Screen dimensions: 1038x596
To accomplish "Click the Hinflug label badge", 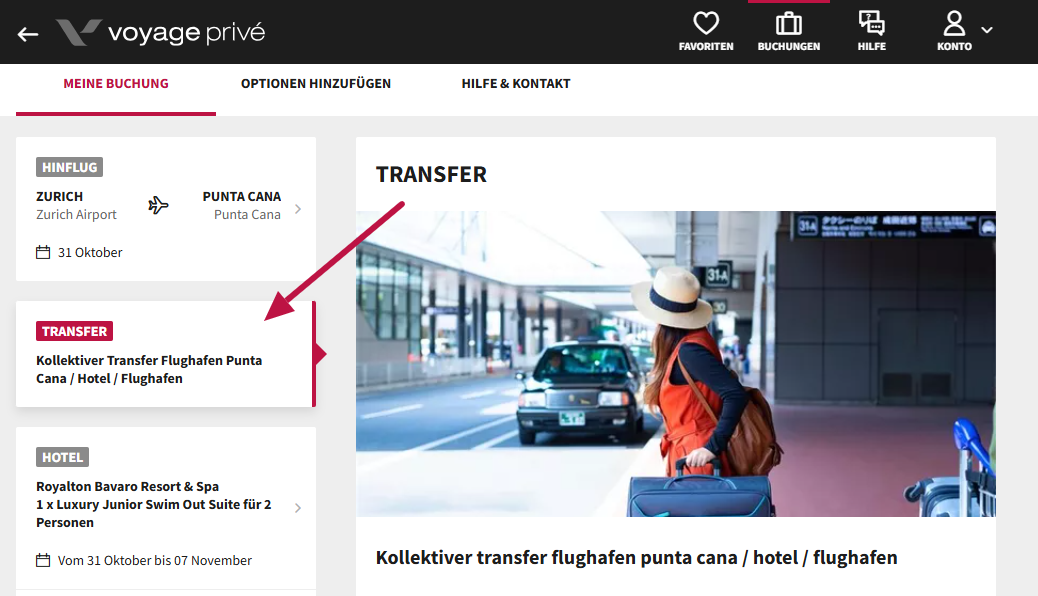I will point(70,168).
